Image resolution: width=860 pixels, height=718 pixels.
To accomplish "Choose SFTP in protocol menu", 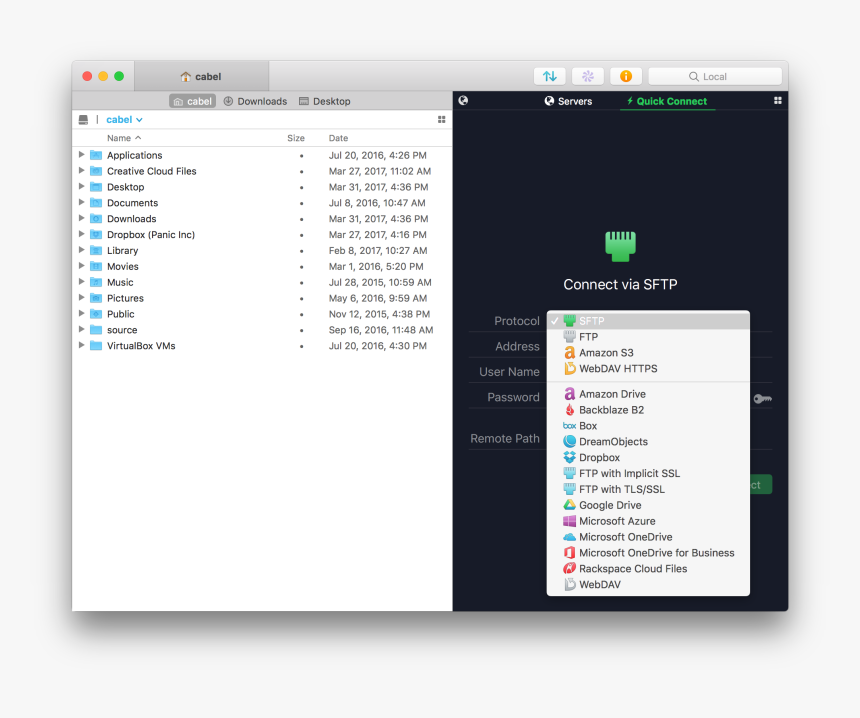I will pyautogui.click(x=648, y=321).
